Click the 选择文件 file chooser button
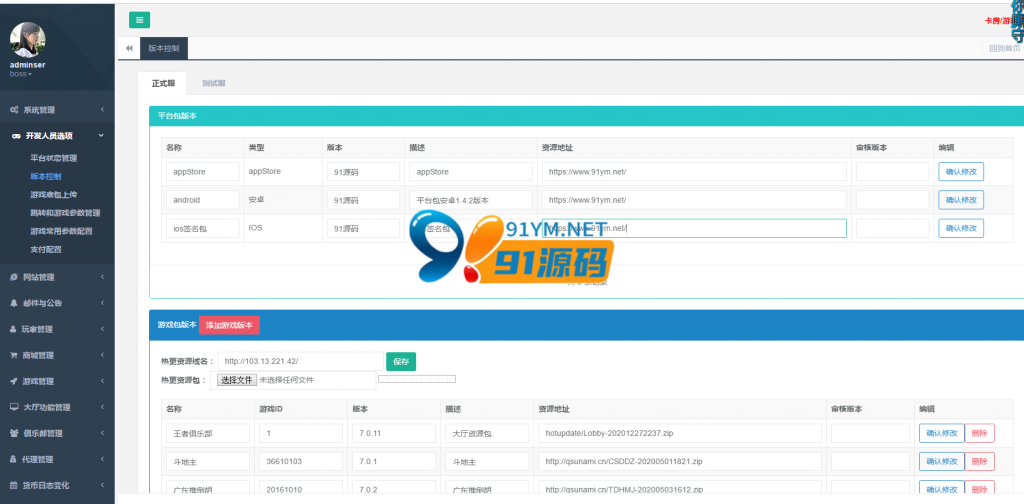 coord(236,380)
